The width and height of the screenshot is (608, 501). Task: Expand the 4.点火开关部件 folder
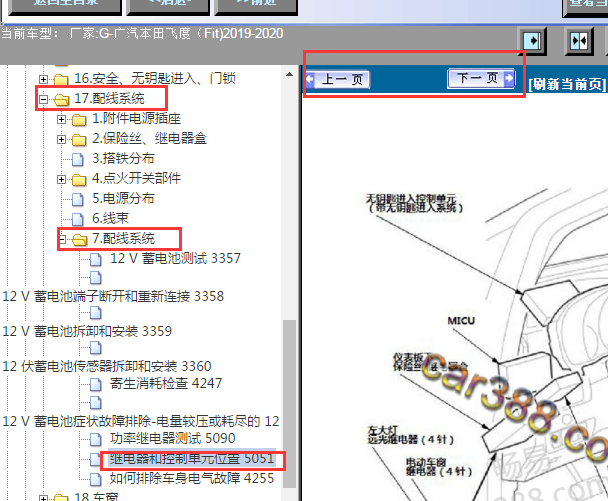61,179
